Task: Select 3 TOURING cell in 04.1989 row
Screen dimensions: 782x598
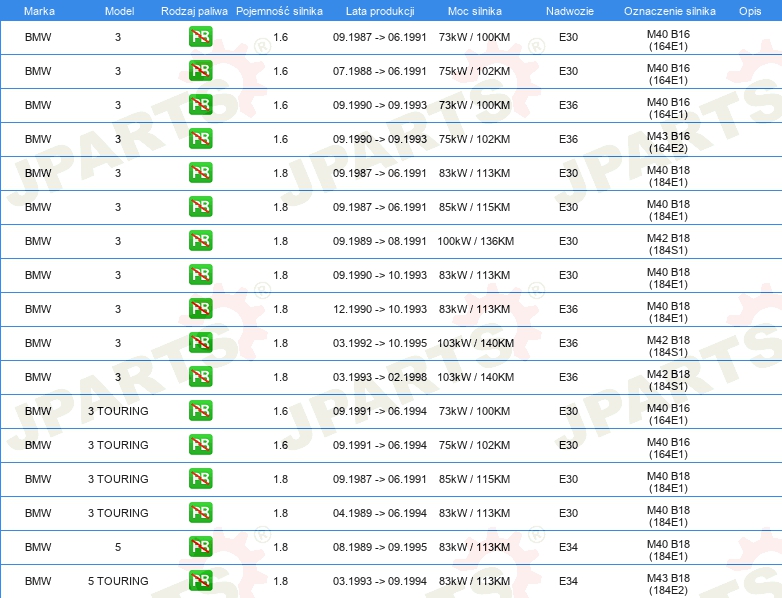Action: click(x=118, y=513)
